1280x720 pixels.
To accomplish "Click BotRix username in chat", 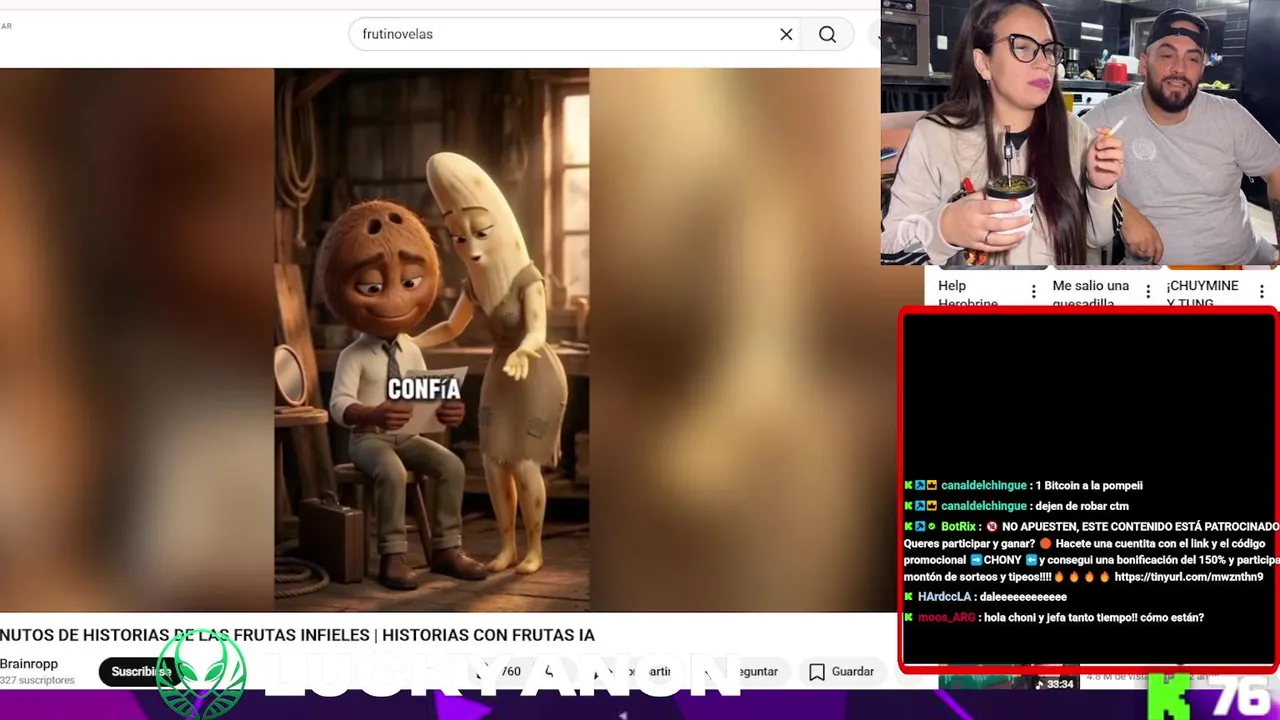I will pyautogui.click(x=958, y=526).
